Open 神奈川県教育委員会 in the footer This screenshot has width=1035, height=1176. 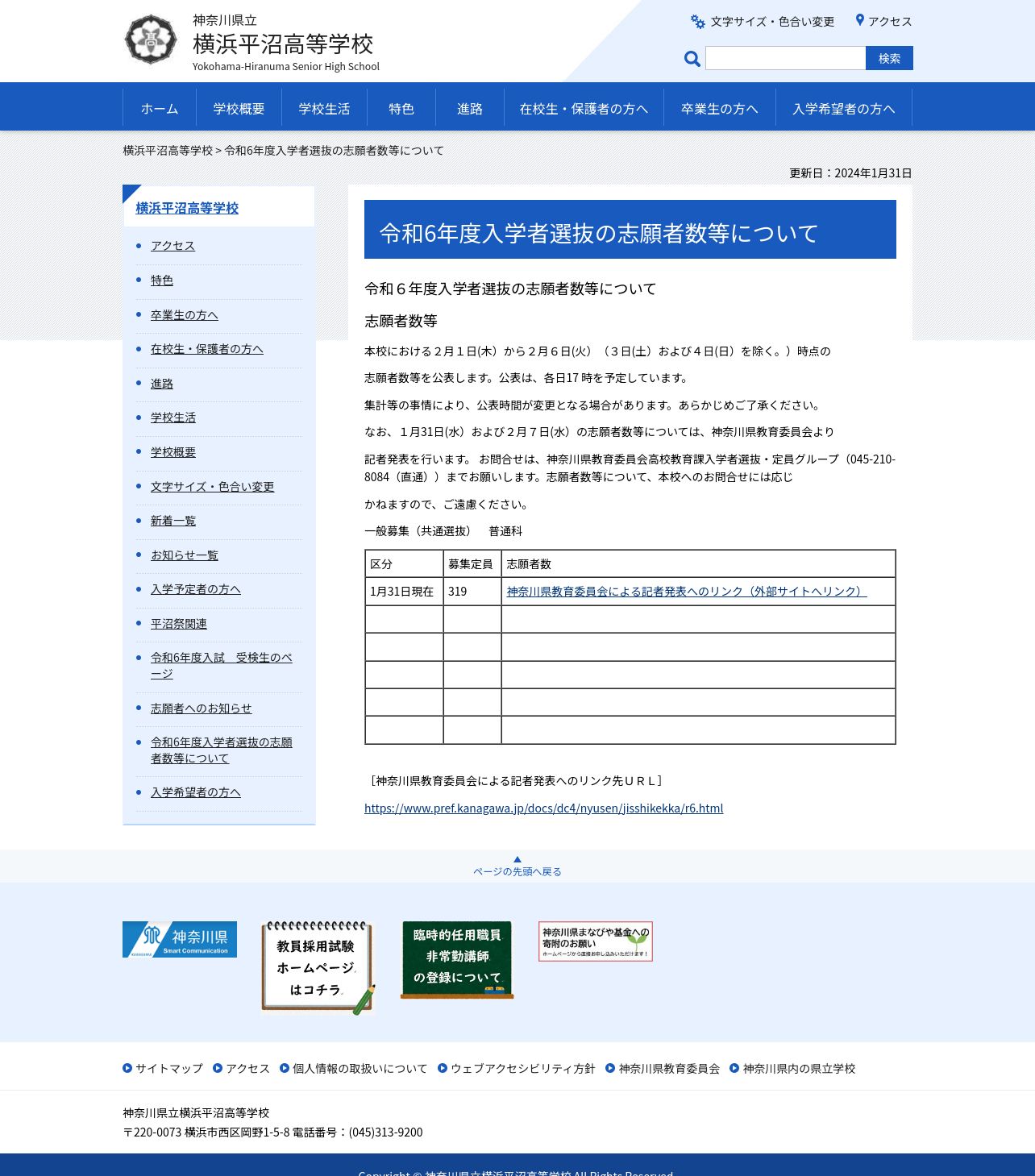point(669,1069)
